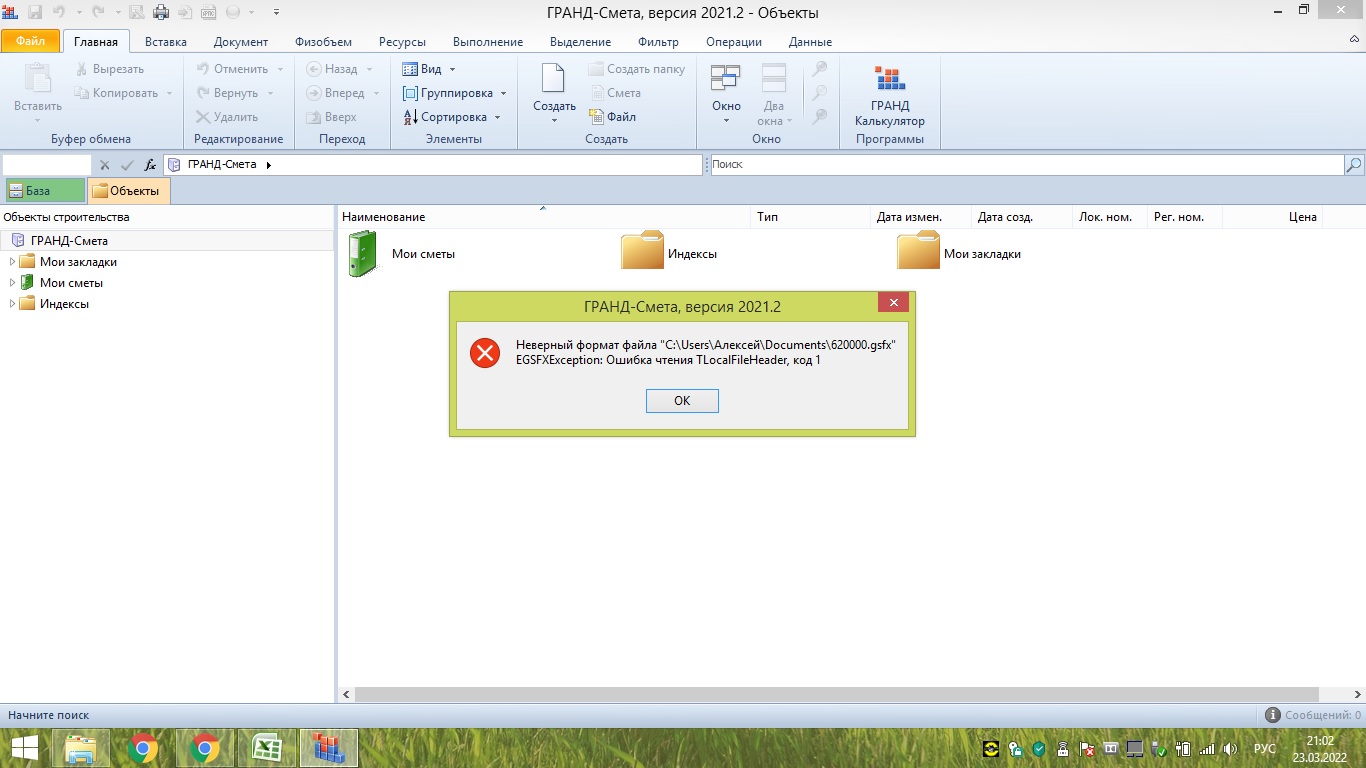Click the Создать папку button
Image resolution: width=1366 pixels, height=768 pixels.
(x=637, y=69)
